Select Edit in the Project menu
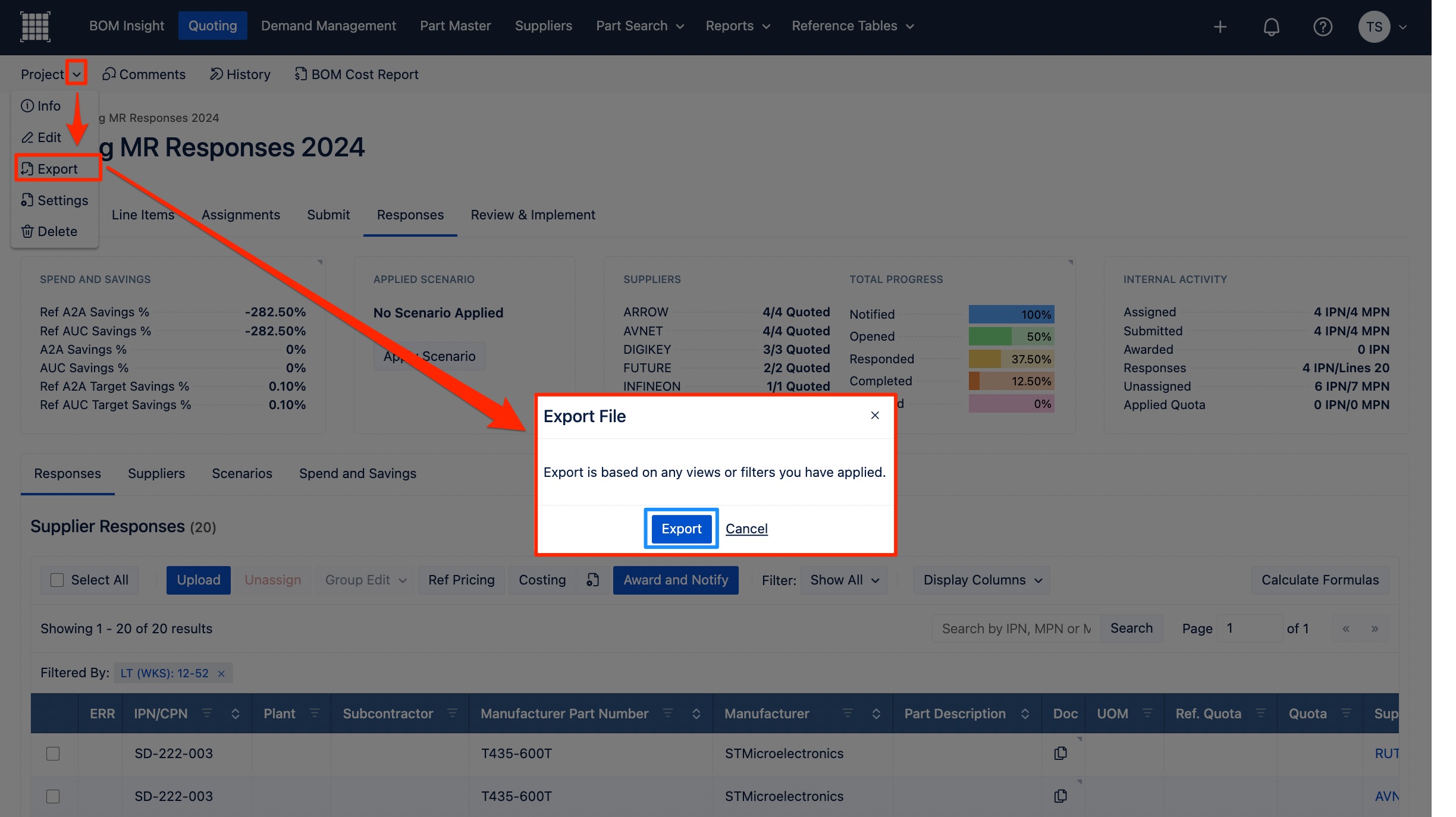This screenshot has width=1456, height=817. pyautogui.click(x=42, y=137)
